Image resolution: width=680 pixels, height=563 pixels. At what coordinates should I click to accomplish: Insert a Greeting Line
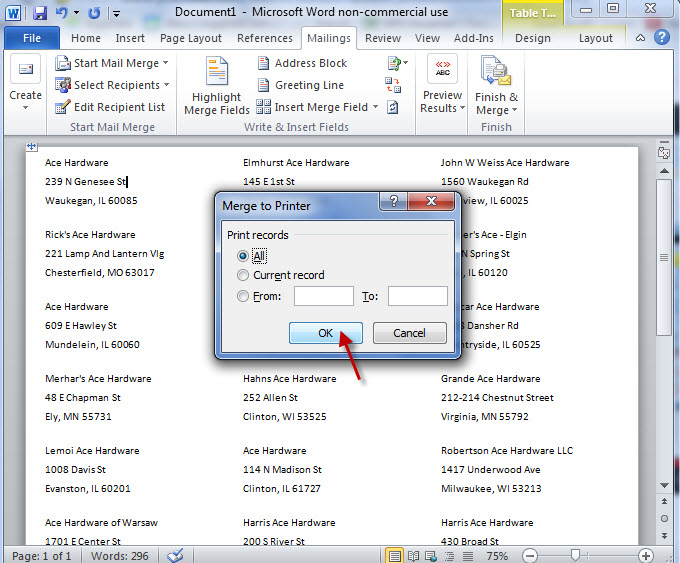301,85
